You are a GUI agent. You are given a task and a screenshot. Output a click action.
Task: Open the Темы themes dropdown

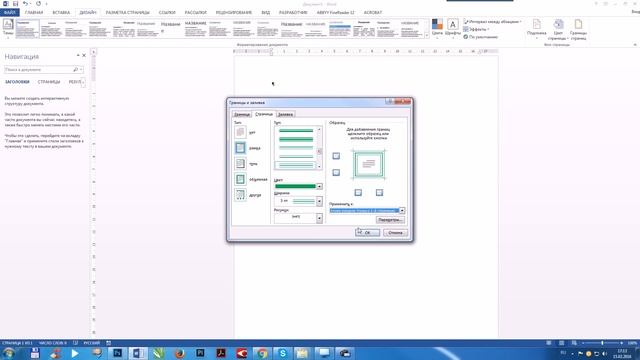point(8,29)
